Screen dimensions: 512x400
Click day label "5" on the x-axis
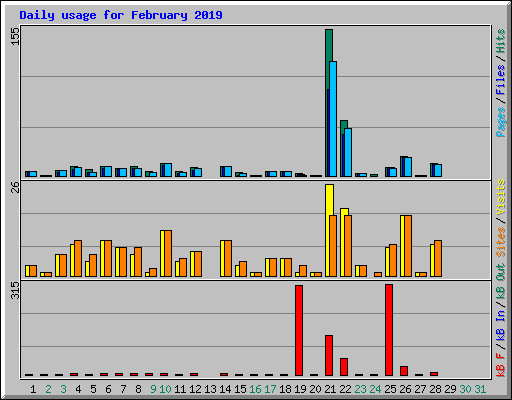point(93,389)
